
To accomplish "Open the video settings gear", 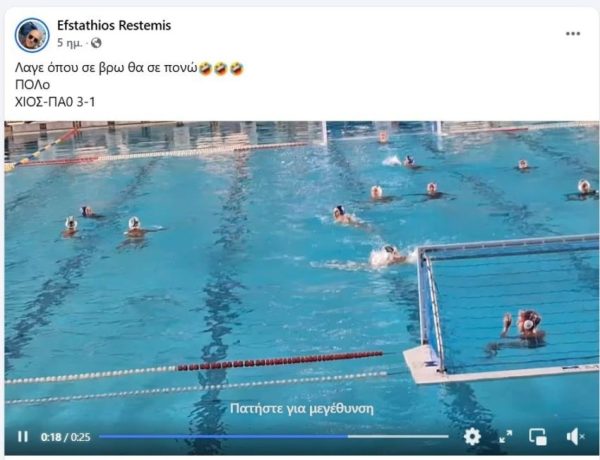I will coord(472,436).
